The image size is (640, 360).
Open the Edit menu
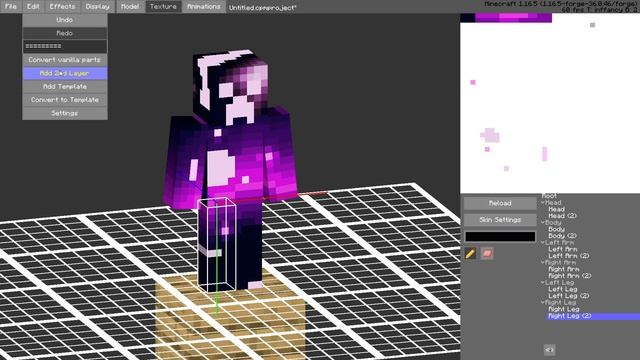[33, 7]
